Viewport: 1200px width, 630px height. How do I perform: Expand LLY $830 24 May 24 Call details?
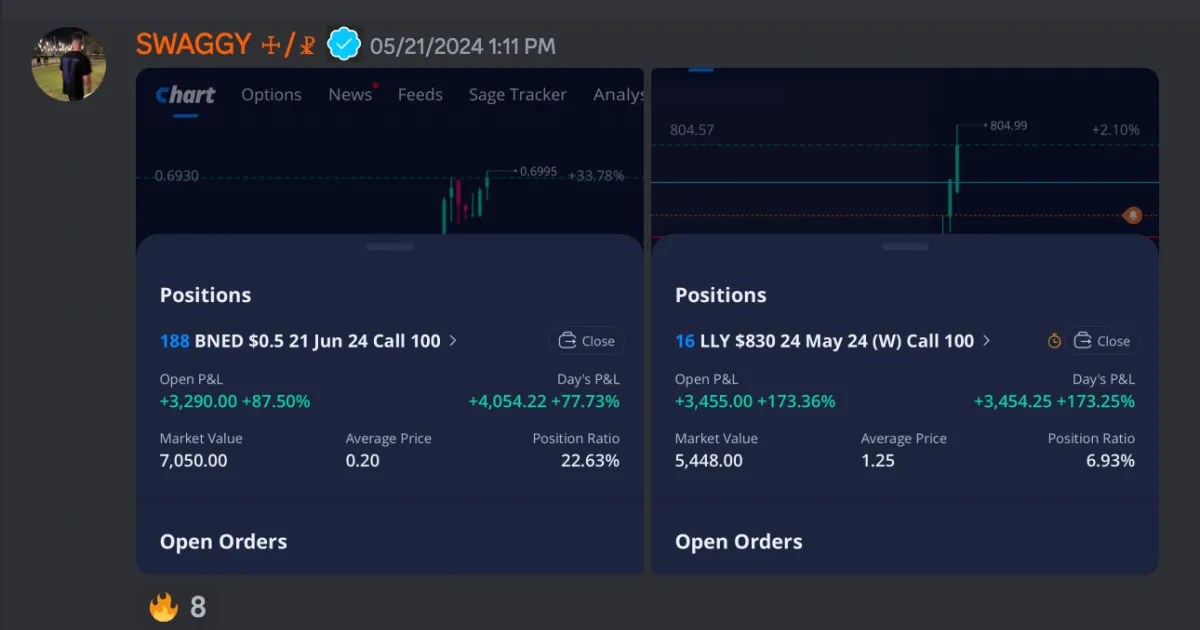(833, 341)
